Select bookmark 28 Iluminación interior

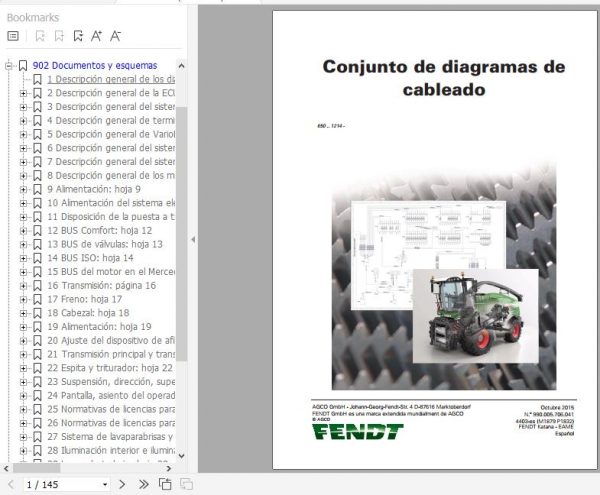(111, 451)
